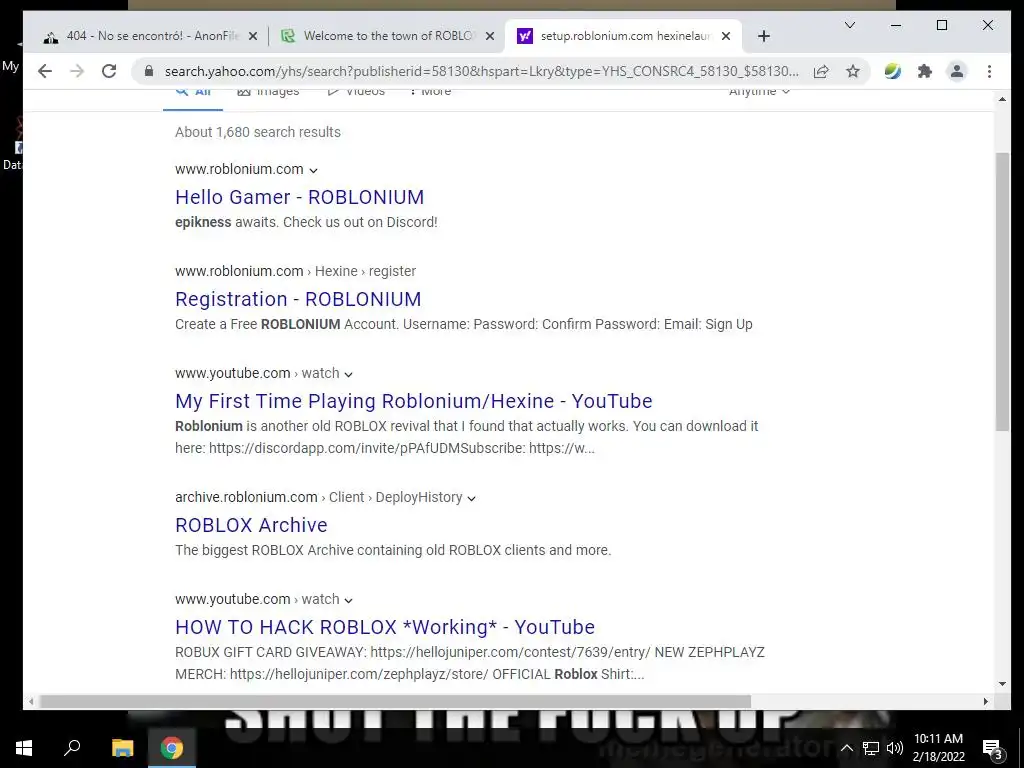
Task: Open the Chrome profile avatar
Action: coord(957,71)
